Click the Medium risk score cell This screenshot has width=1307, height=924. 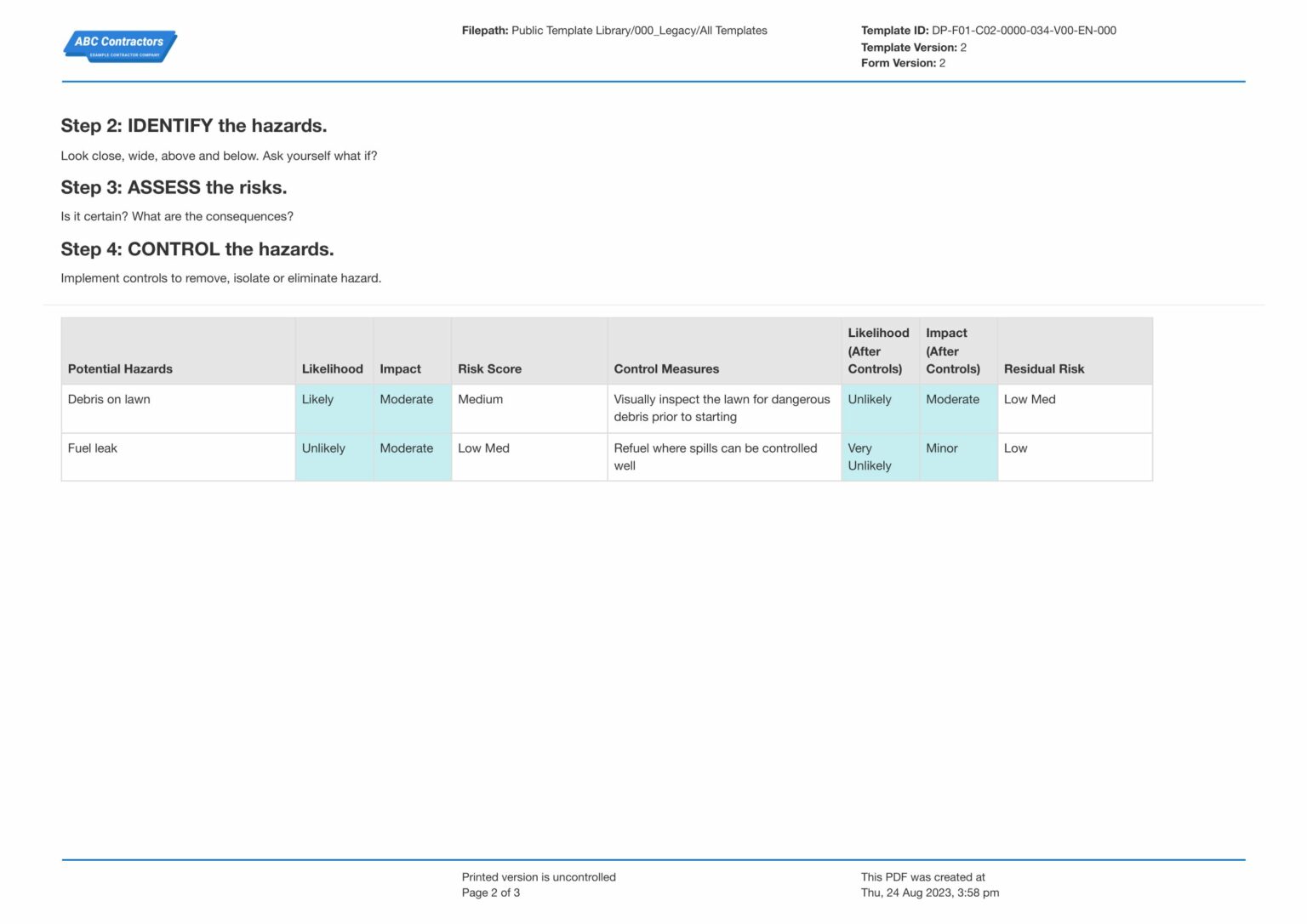coord(480,399)
